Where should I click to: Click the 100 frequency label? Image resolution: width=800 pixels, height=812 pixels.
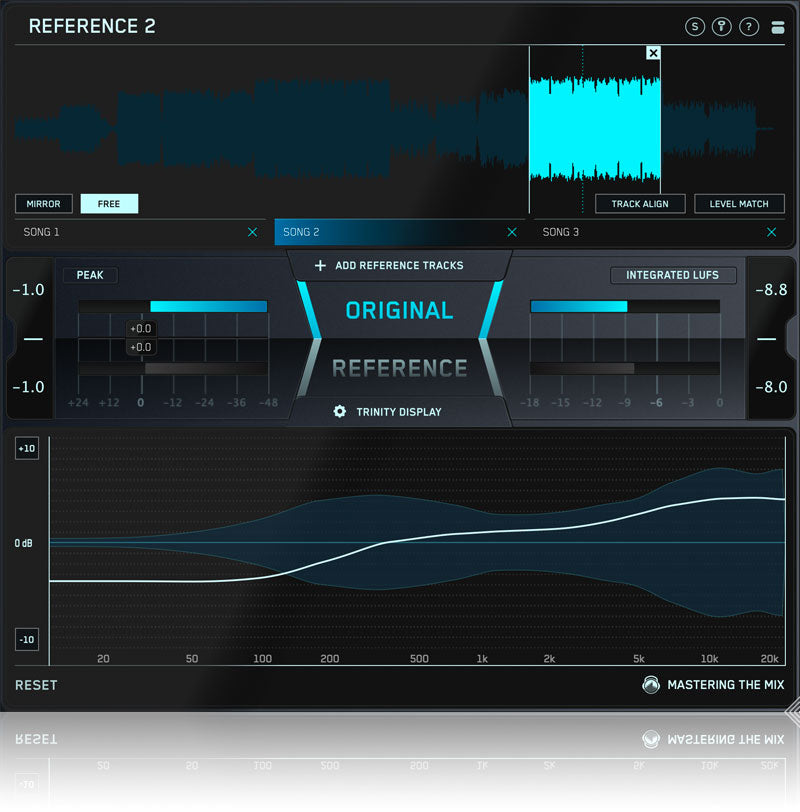click(263, 659)
